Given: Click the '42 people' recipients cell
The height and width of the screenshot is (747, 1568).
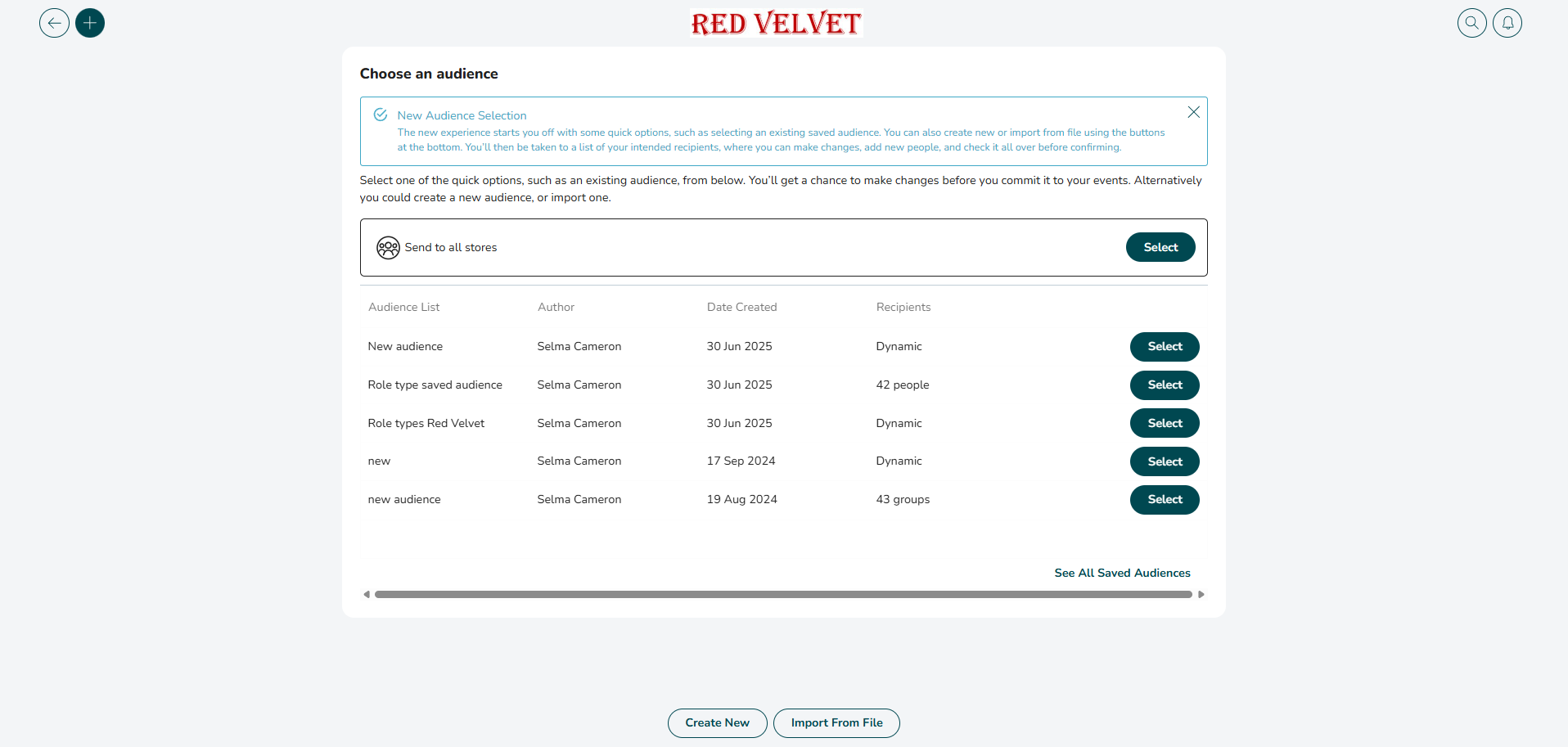Looking at the screenshot, I should 903,385.
